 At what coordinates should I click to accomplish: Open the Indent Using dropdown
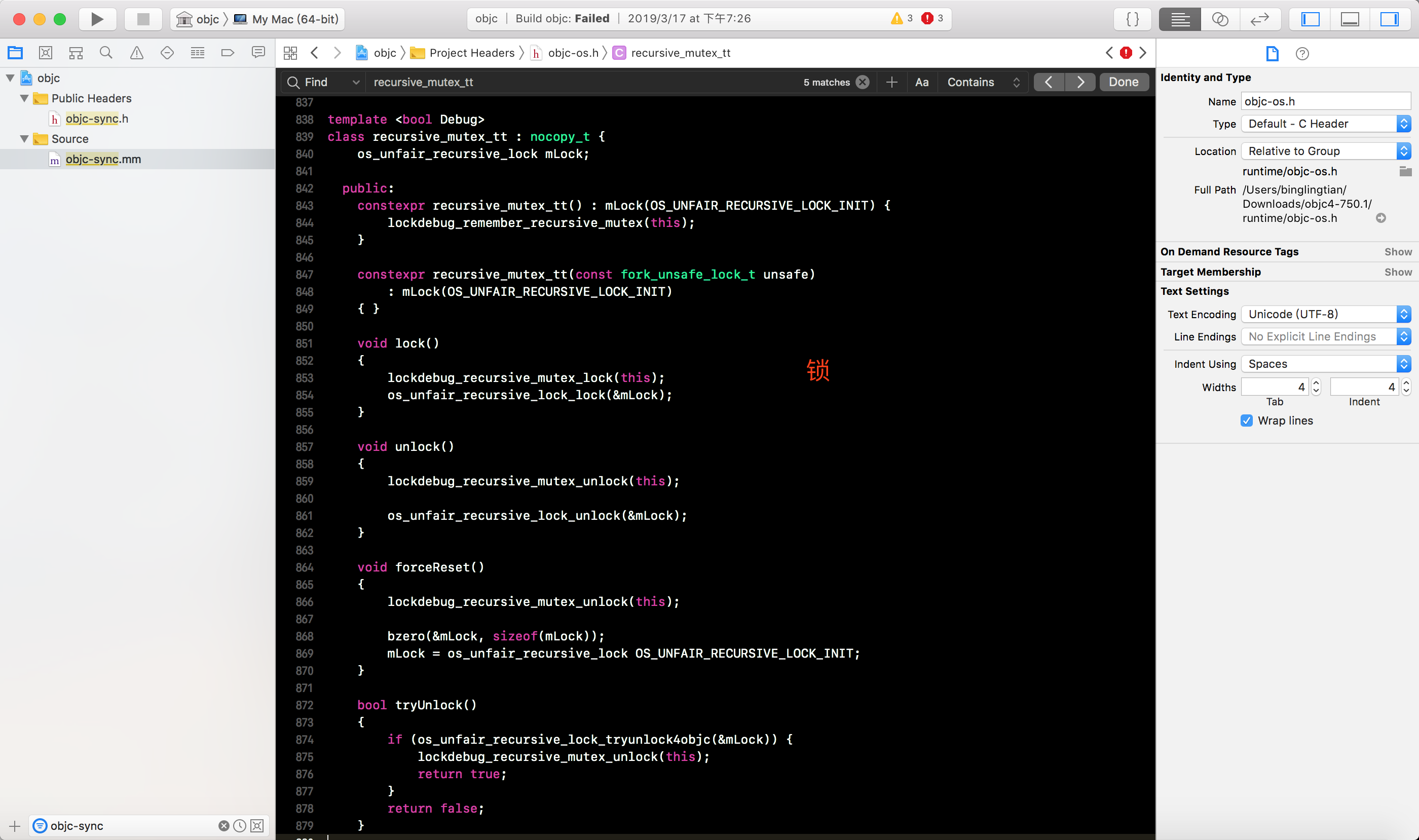pos(1326,364)
